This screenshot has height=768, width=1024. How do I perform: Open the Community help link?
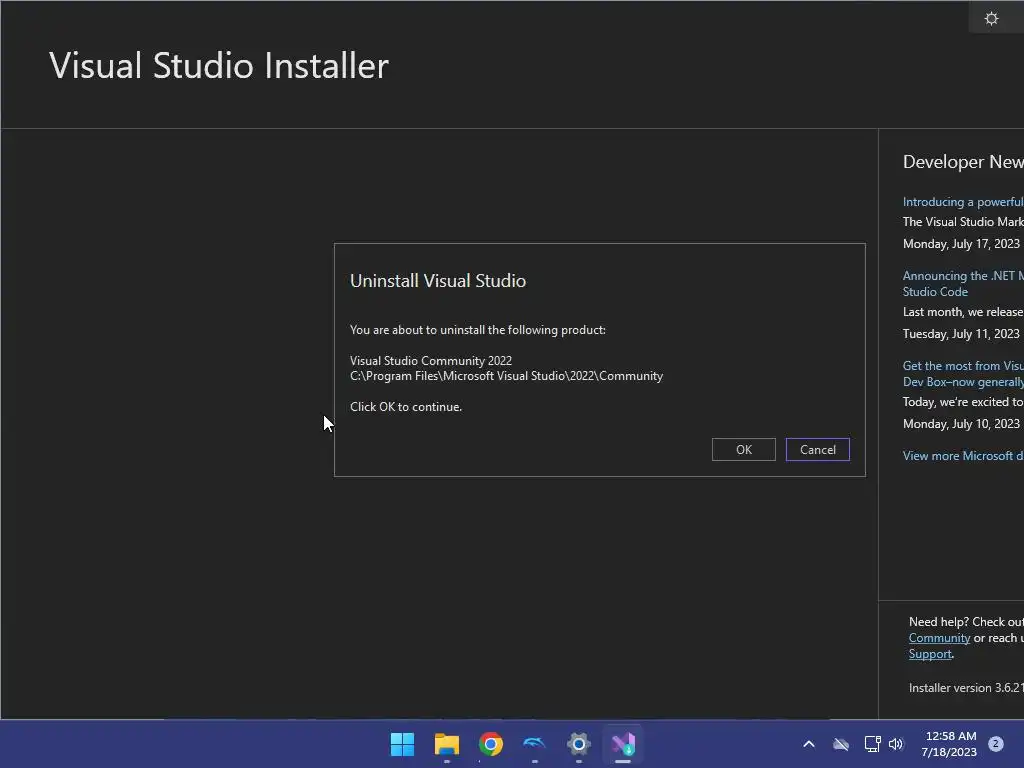pyautogui.click(x=939, y=638)
